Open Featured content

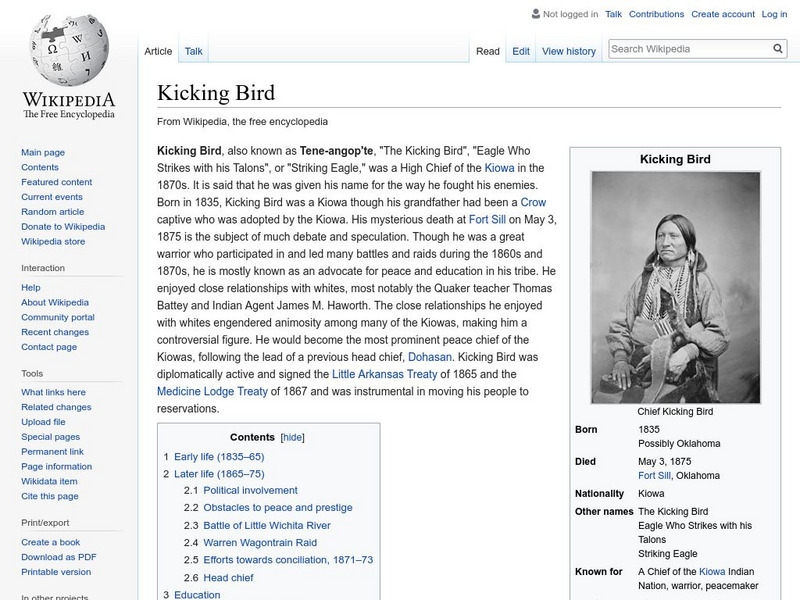tap(57, 182)
